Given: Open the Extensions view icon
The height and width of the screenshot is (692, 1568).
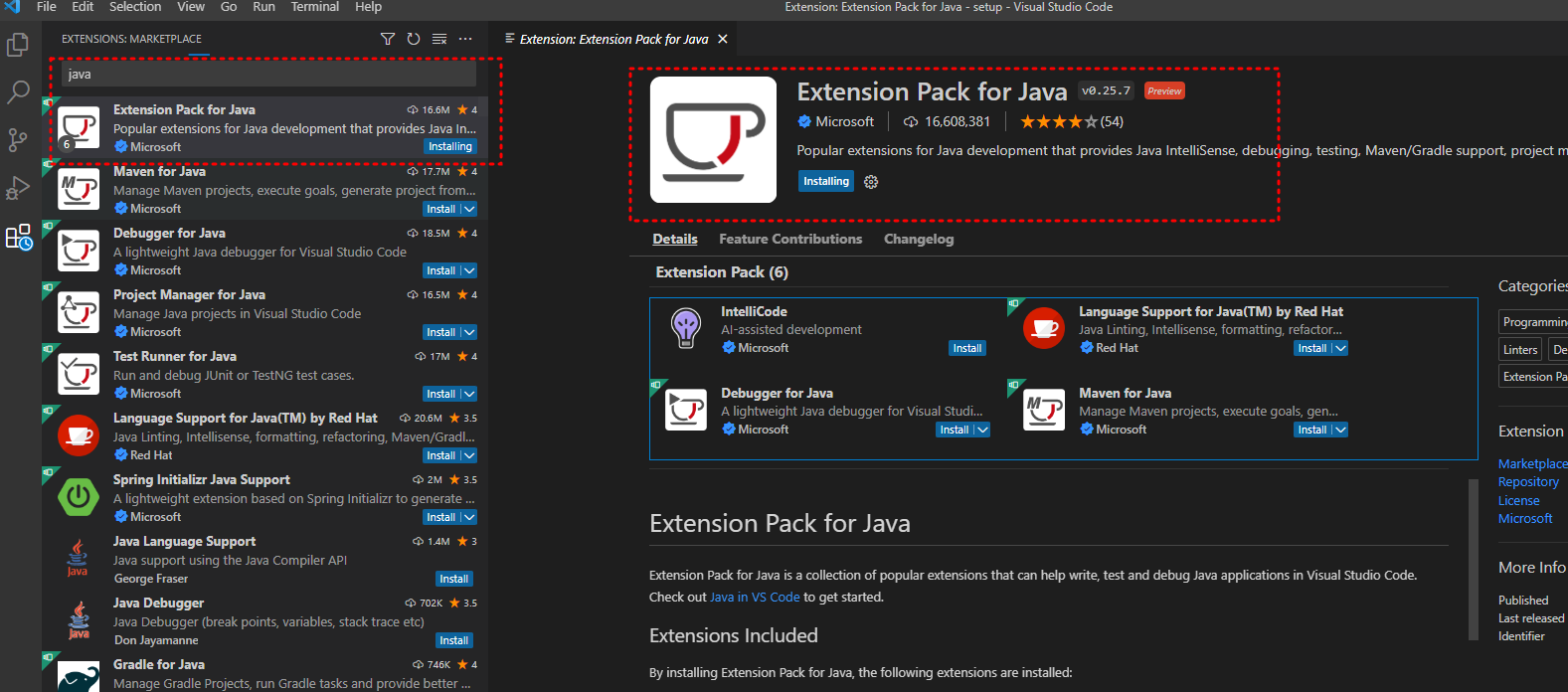Looking at the screenshot, I should click(18, 237).
